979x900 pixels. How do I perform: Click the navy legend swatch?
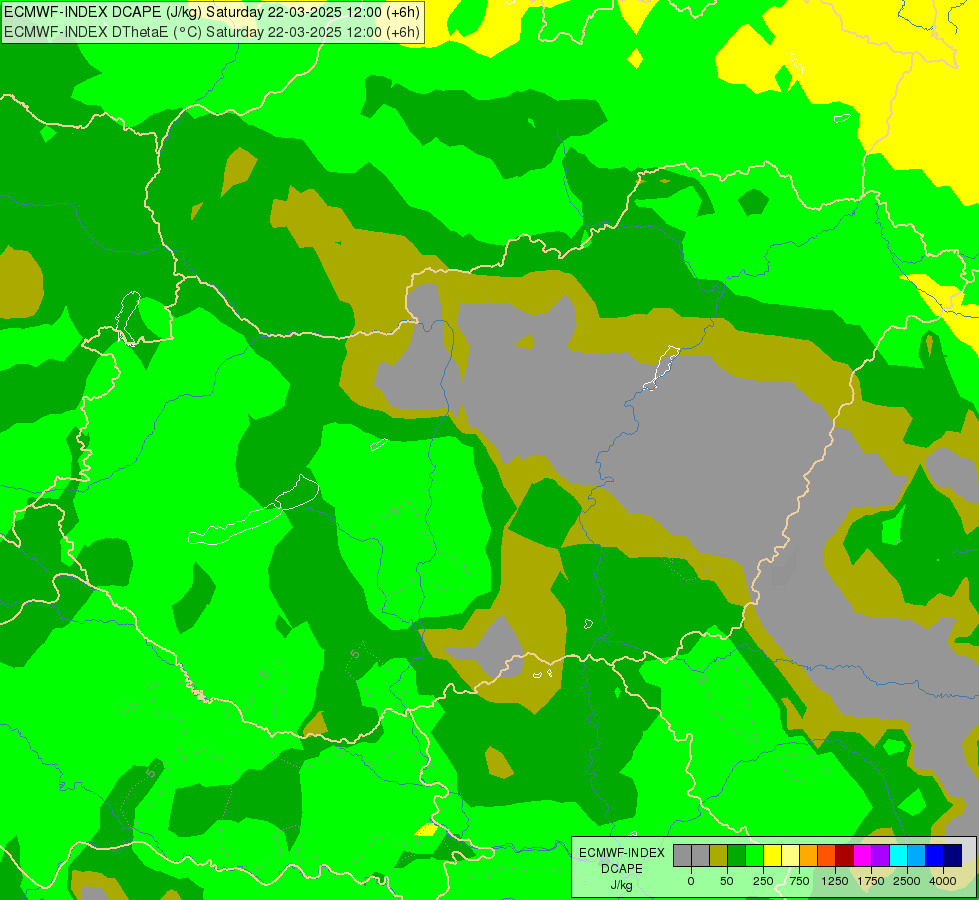(953, 855)
